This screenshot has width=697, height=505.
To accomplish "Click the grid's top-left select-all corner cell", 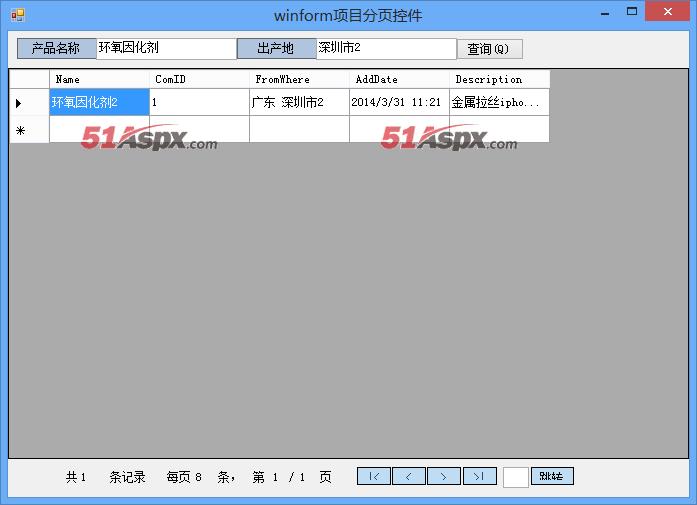I will [x=29, y=80].
